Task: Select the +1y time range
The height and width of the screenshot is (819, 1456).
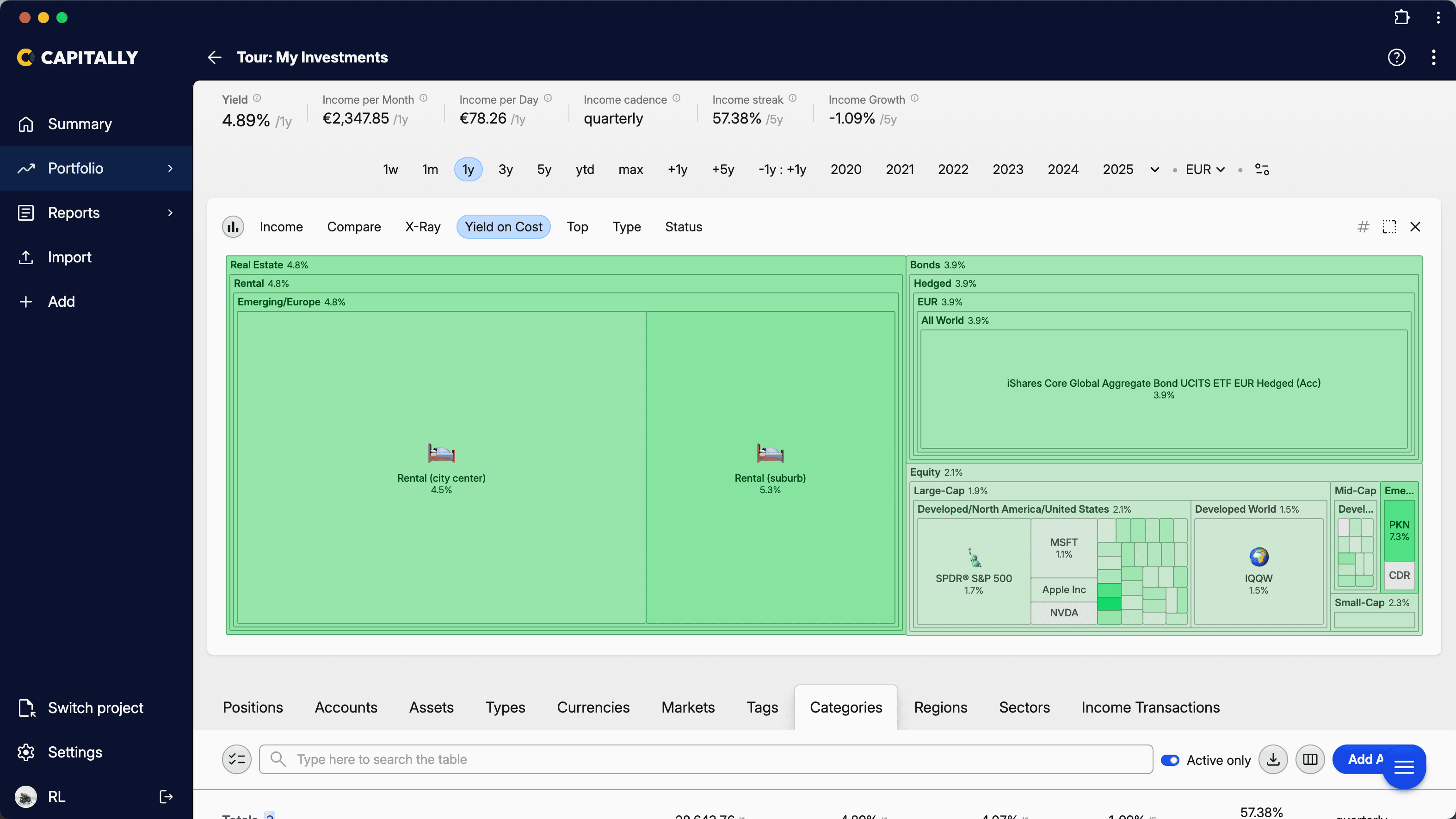Action: pos(677,169)
